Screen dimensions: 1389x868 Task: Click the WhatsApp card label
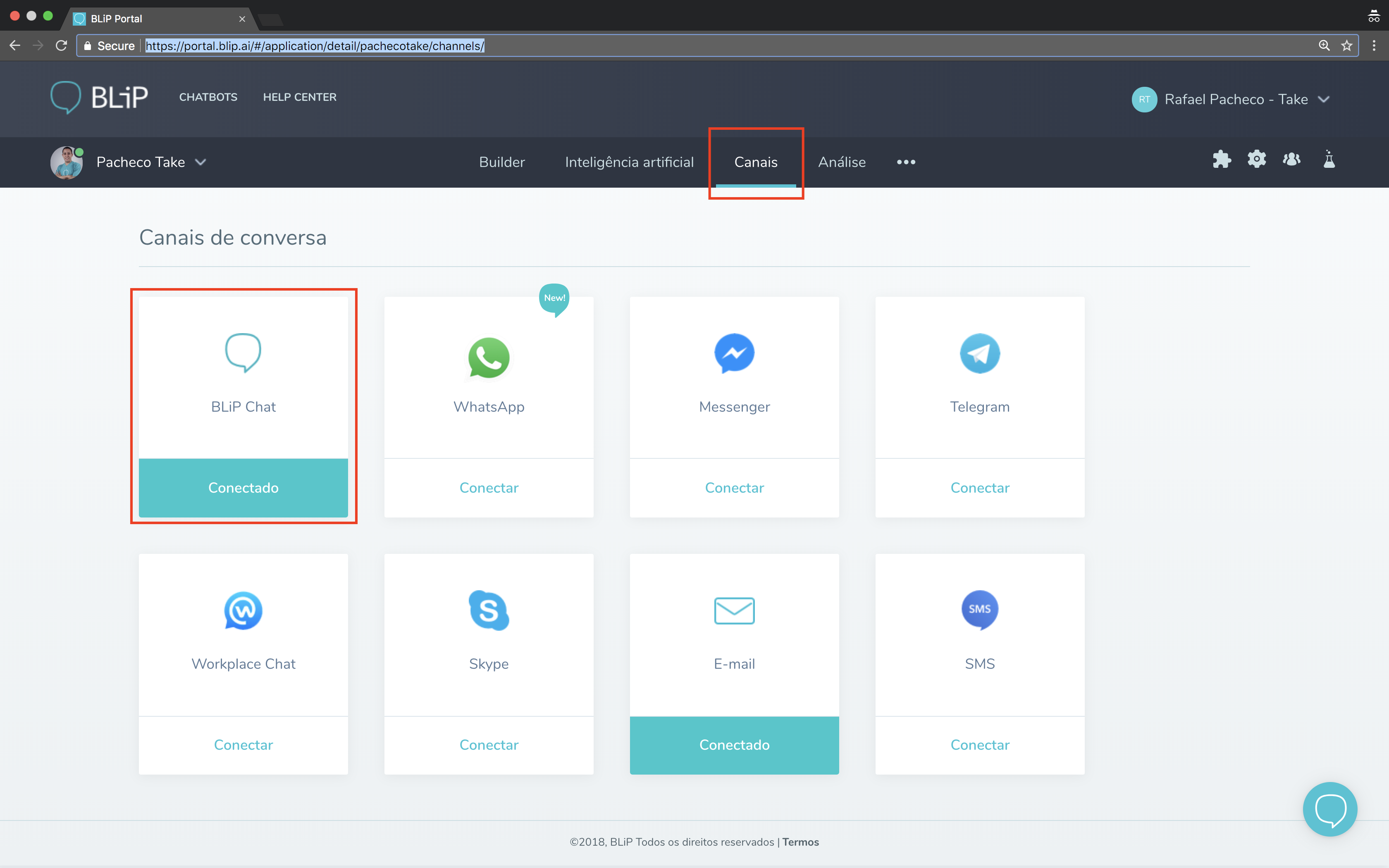489,406
